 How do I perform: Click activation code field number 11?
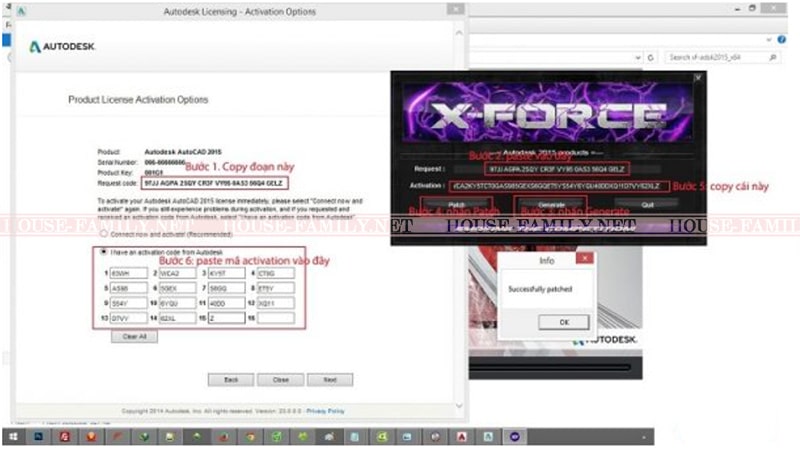pos(227,303)
